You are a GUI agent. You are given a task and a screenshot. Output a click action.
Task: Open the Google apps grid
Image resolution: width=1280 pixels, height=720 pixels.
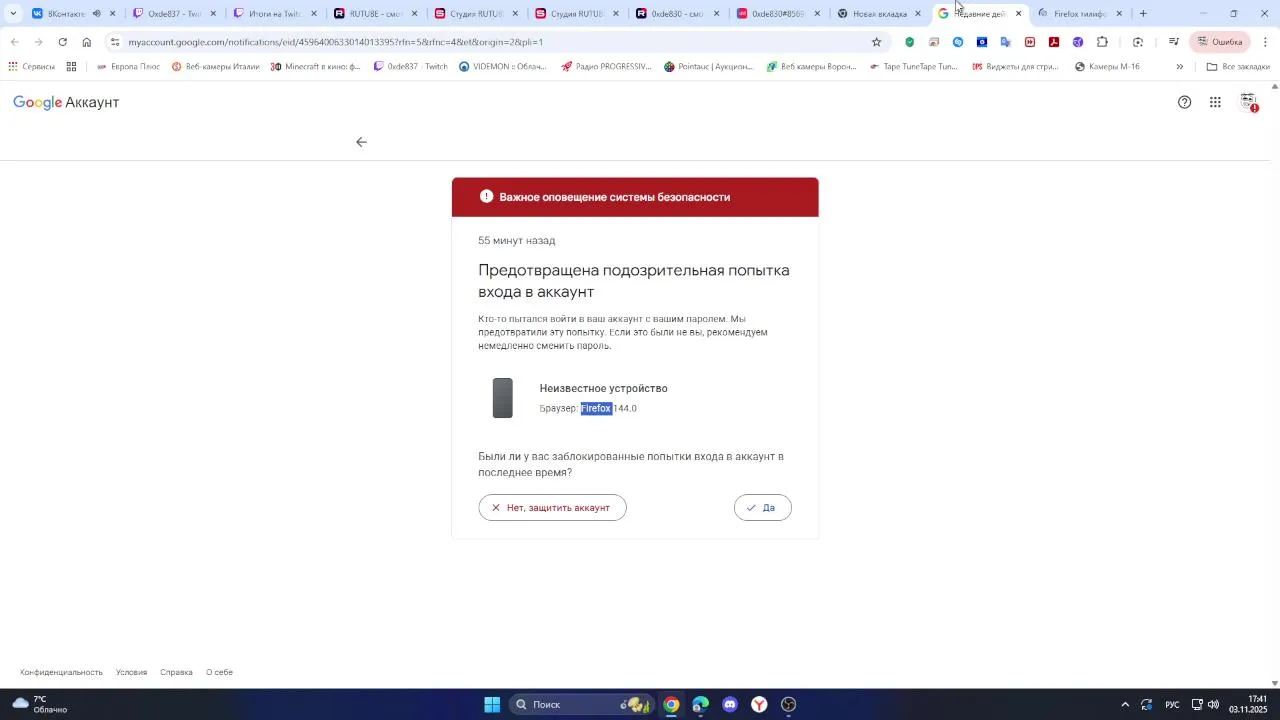click(1215, 102)
